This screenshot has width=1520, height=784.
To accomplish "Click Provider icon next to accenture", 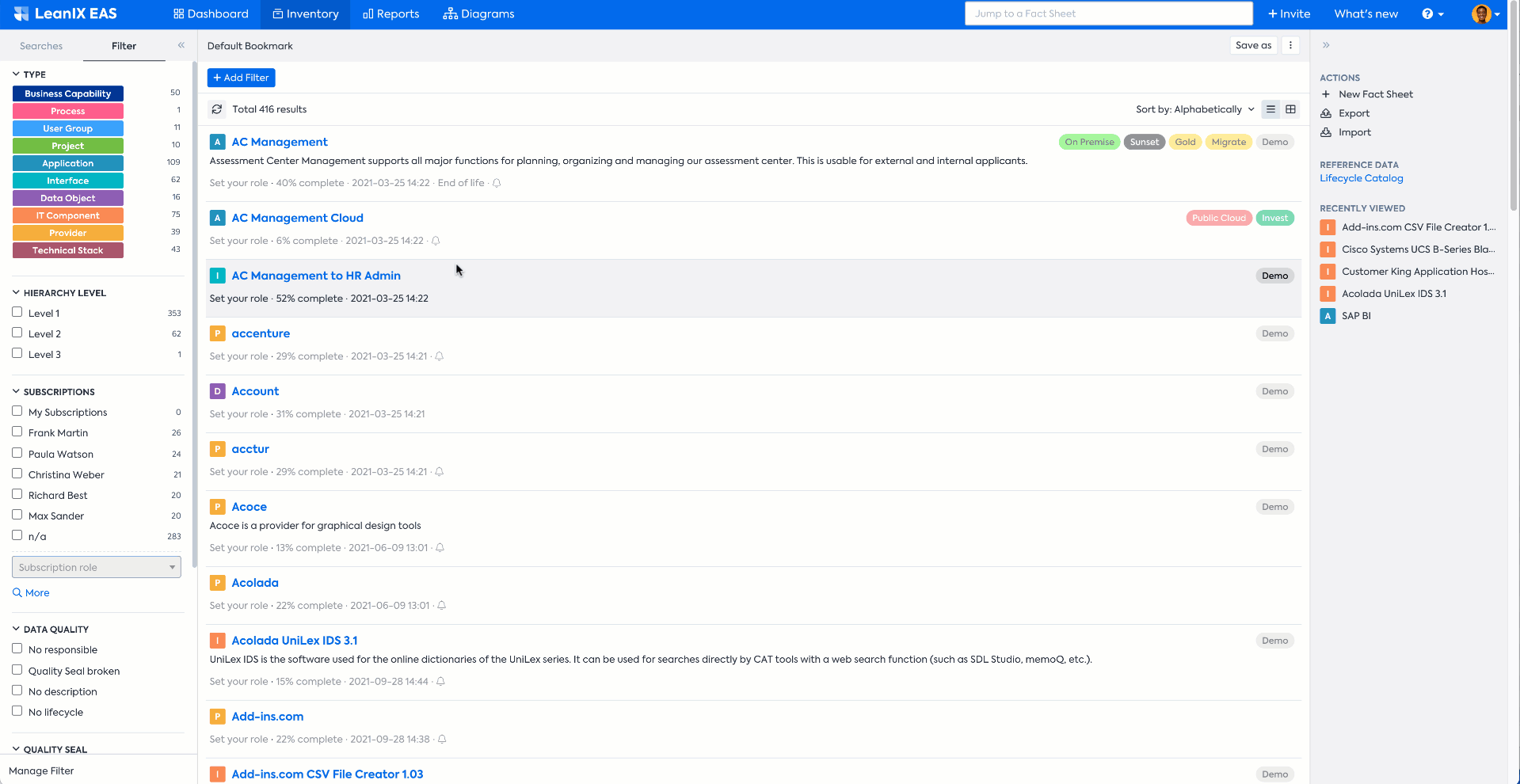I will tap(217, 333).
